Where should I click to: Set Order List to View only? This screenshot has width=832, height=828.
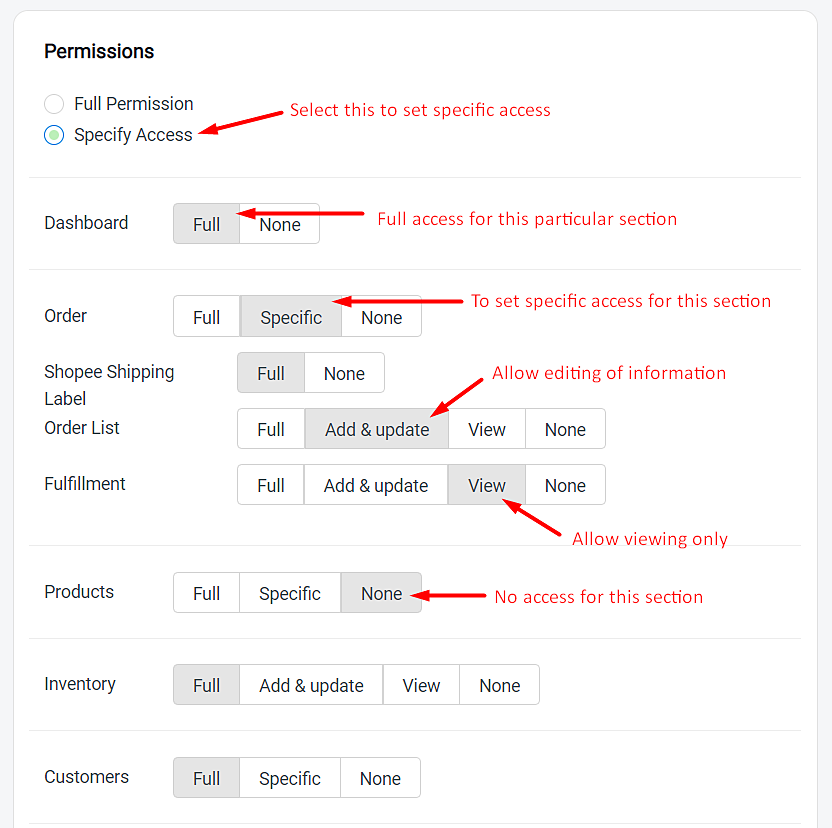pos(487,429)
